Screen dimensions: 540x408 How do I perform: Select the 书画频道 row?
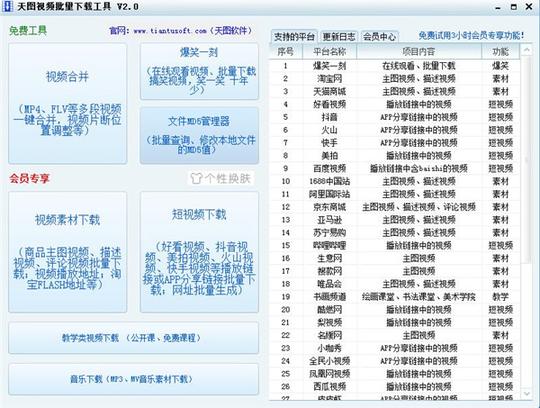point(394,296)
